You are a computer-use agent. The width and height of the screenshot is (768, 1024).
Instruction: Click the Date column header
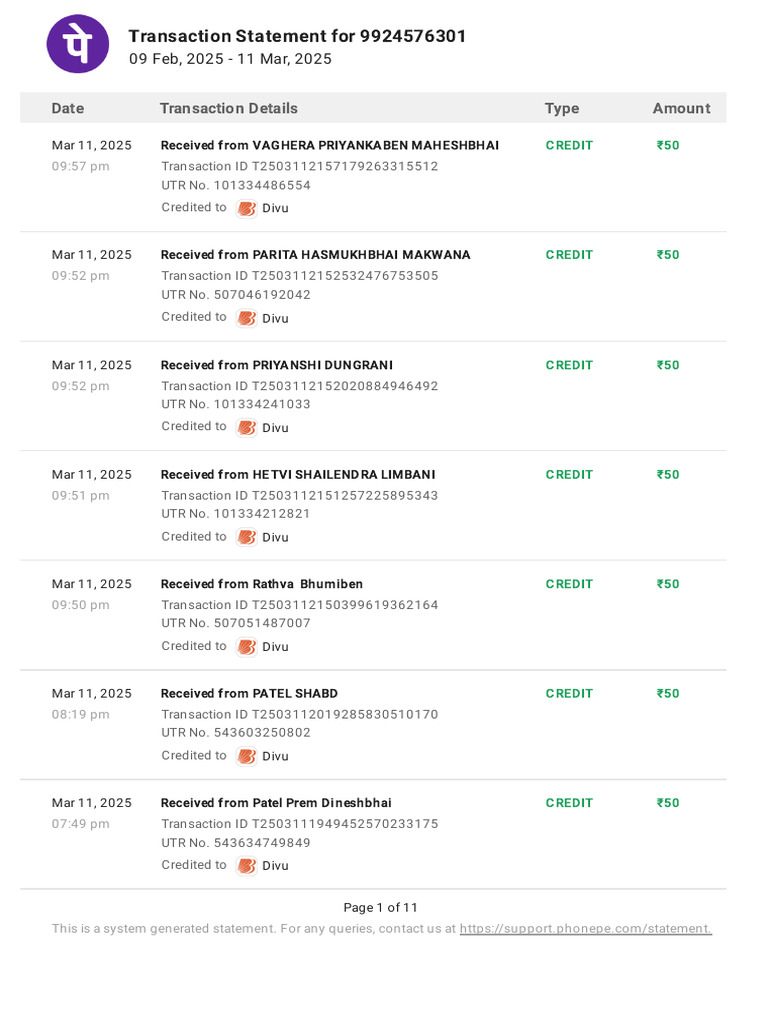click(x=68, y=108)
